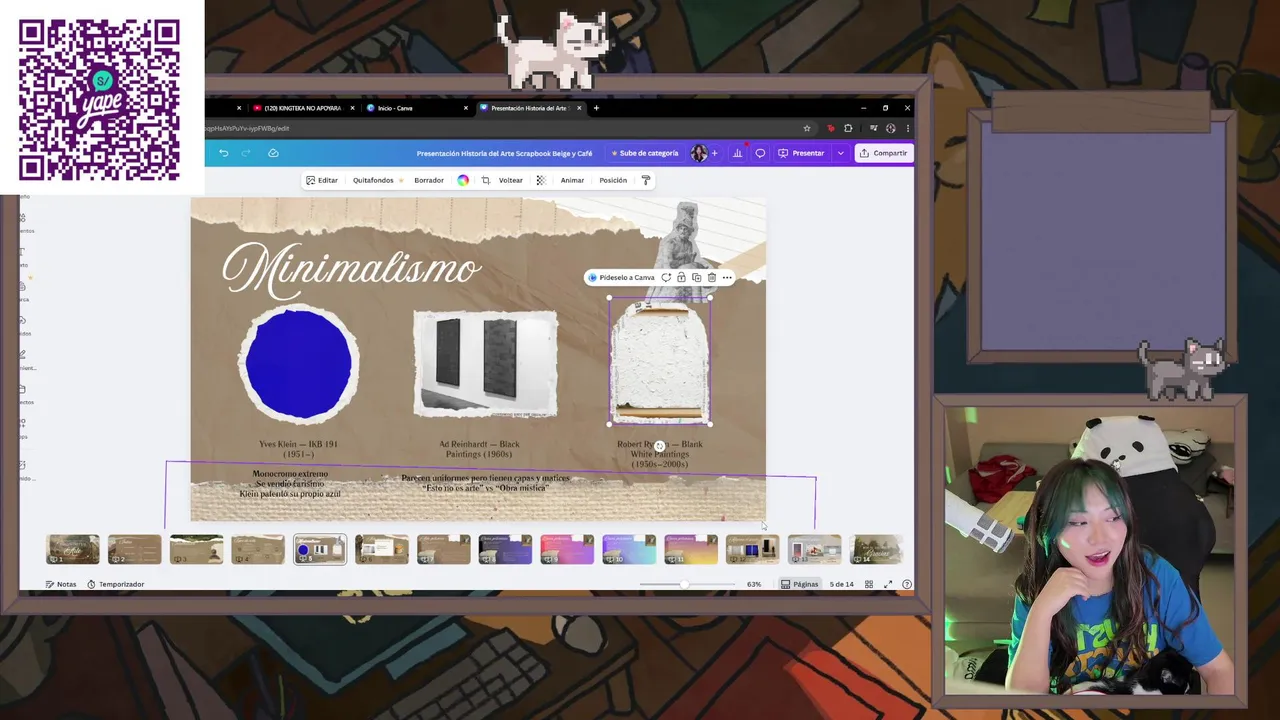
Task: Click the Compartir share button
Action: point(883,153)
